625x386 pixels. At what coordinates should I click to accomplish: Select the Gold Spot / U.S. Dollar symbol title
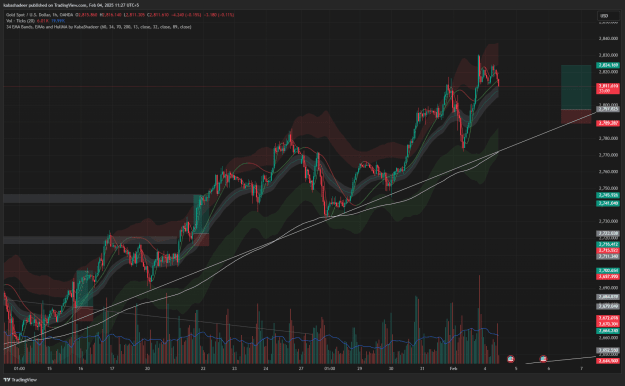pyautogui.click(x=34, y=15)
